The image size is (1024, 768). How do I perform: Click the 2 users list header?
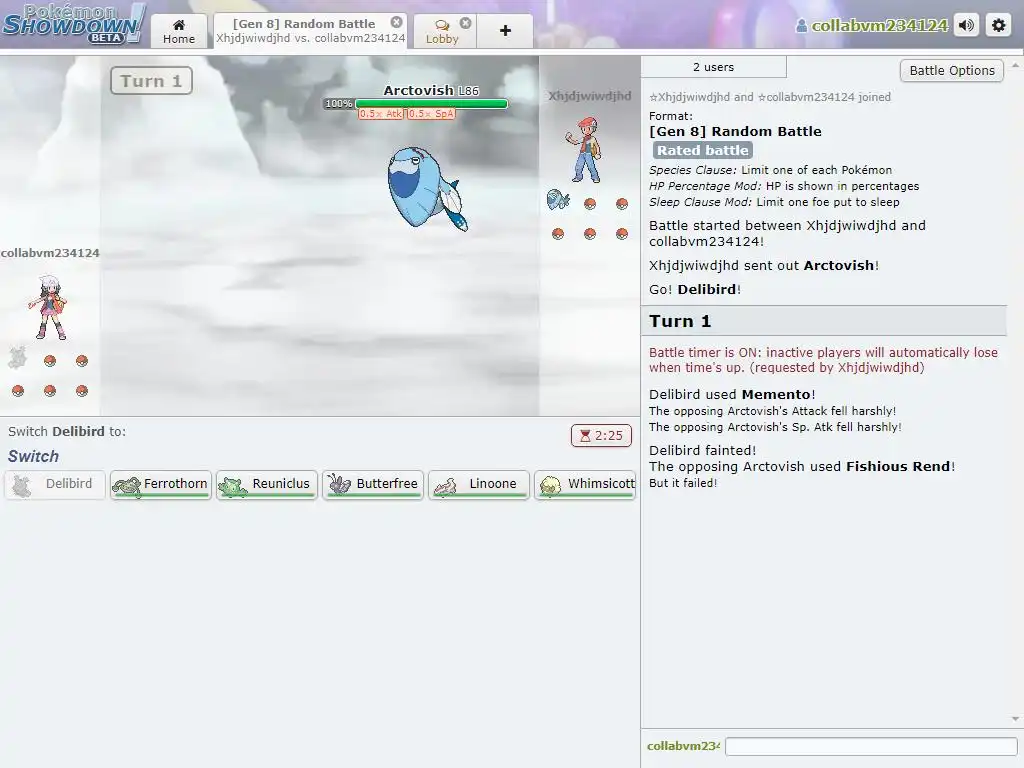[713, 67]
